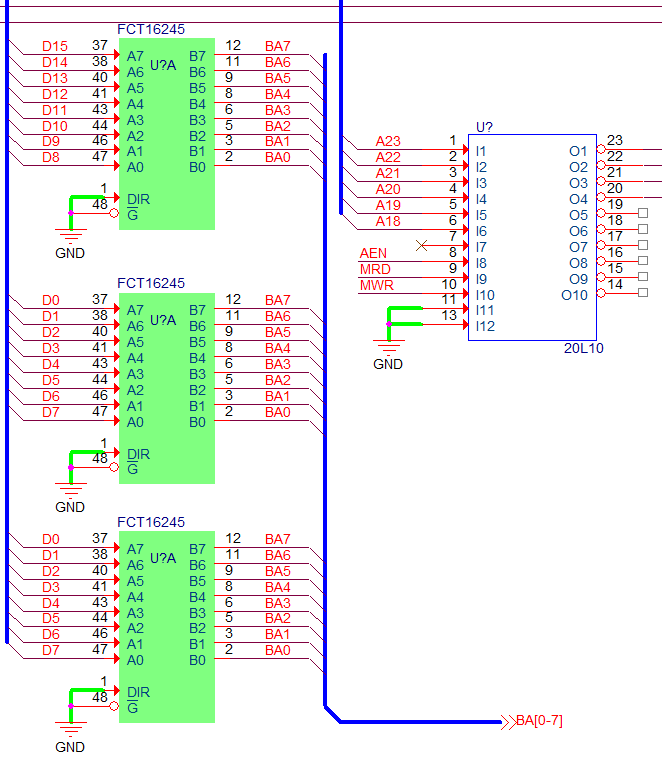662x758 pixels.
Task: Click the GND symbol beside the 20L10 chip
Action: point(388,355)
